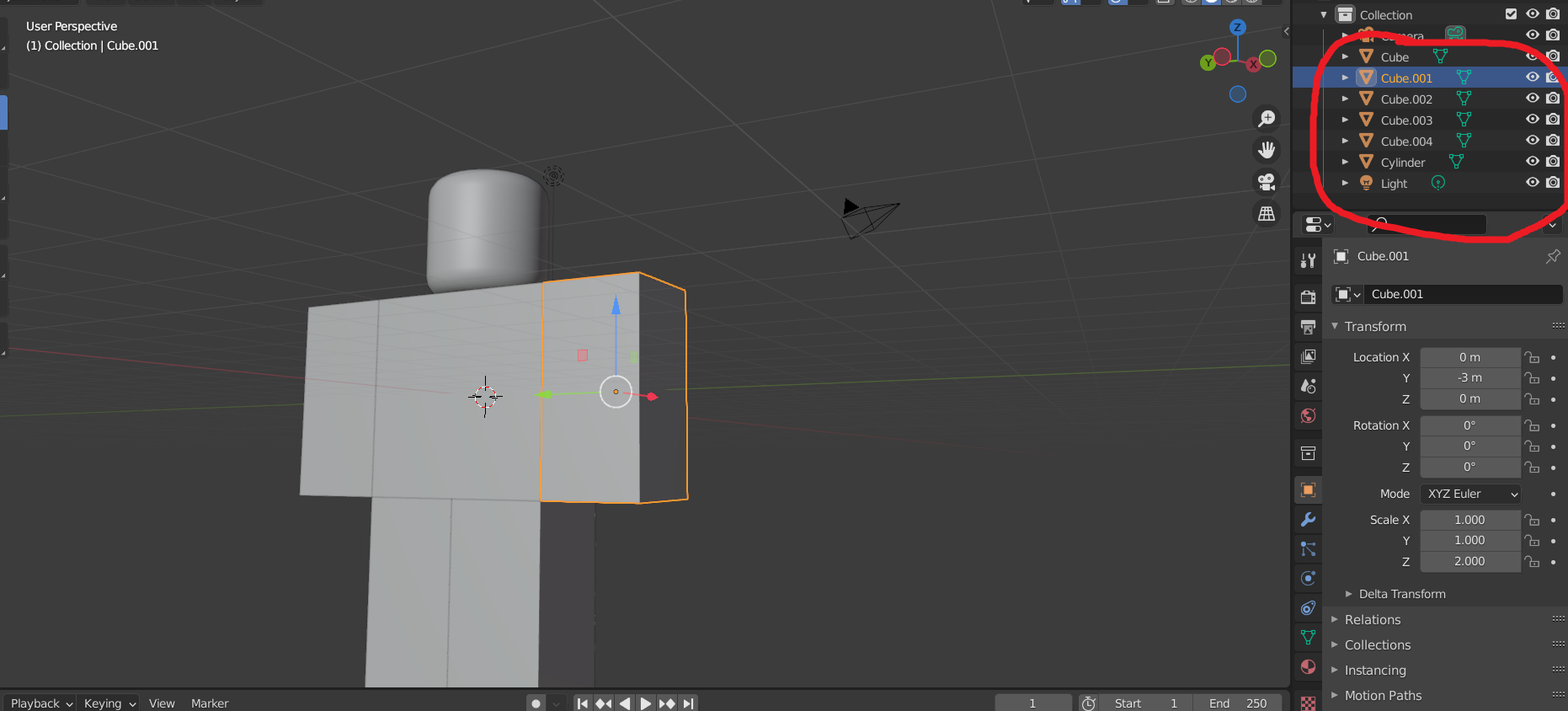1568x711 pixels.
Task: Jump to the first frame
Action: point(583,703)
